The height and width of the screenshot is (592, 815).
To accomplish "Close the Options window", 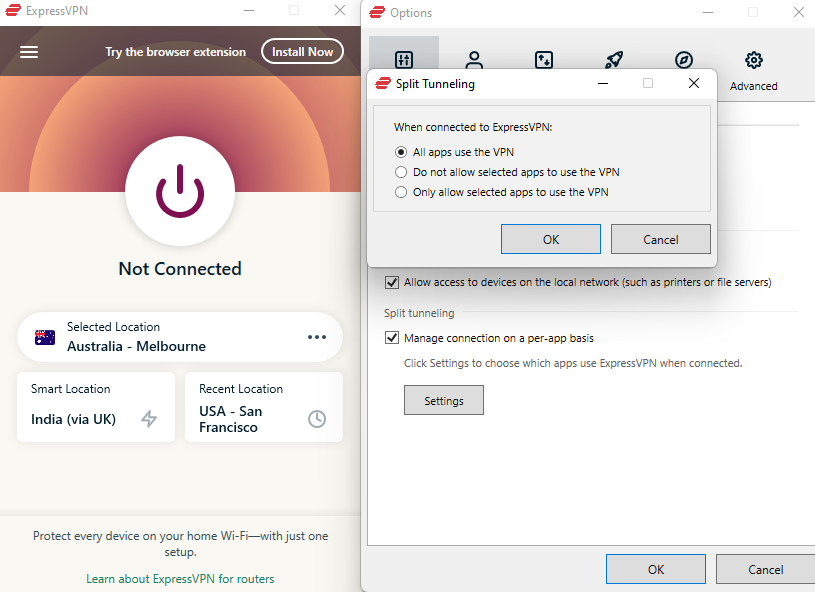I will [x=799, y=12].
